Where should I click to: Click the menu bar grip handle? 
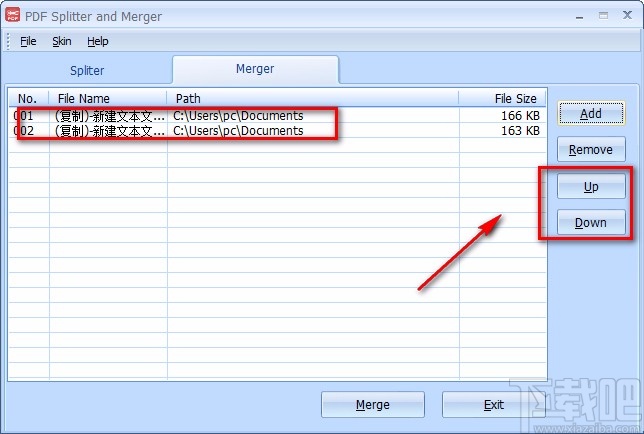click(x=8, y=41)
